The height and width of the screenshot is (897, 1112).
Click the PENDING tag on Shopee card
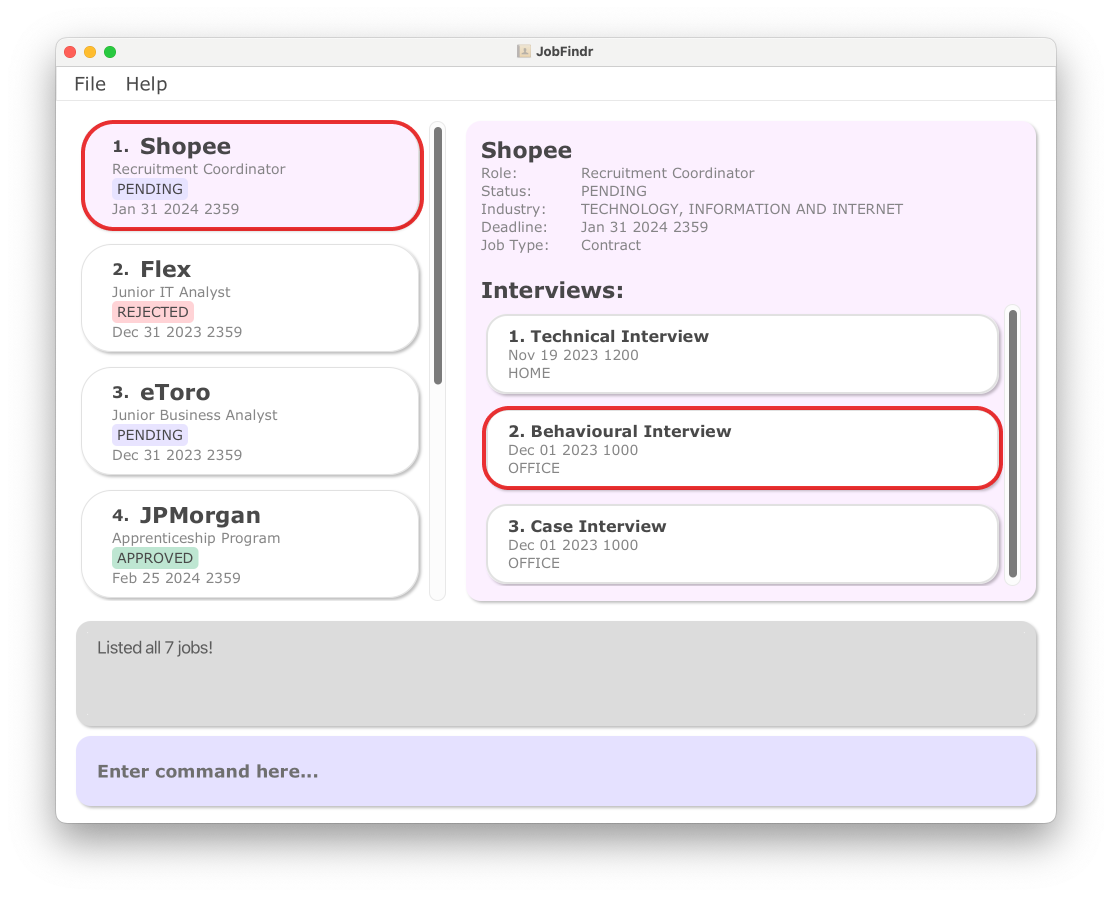[x=150, y=189]
